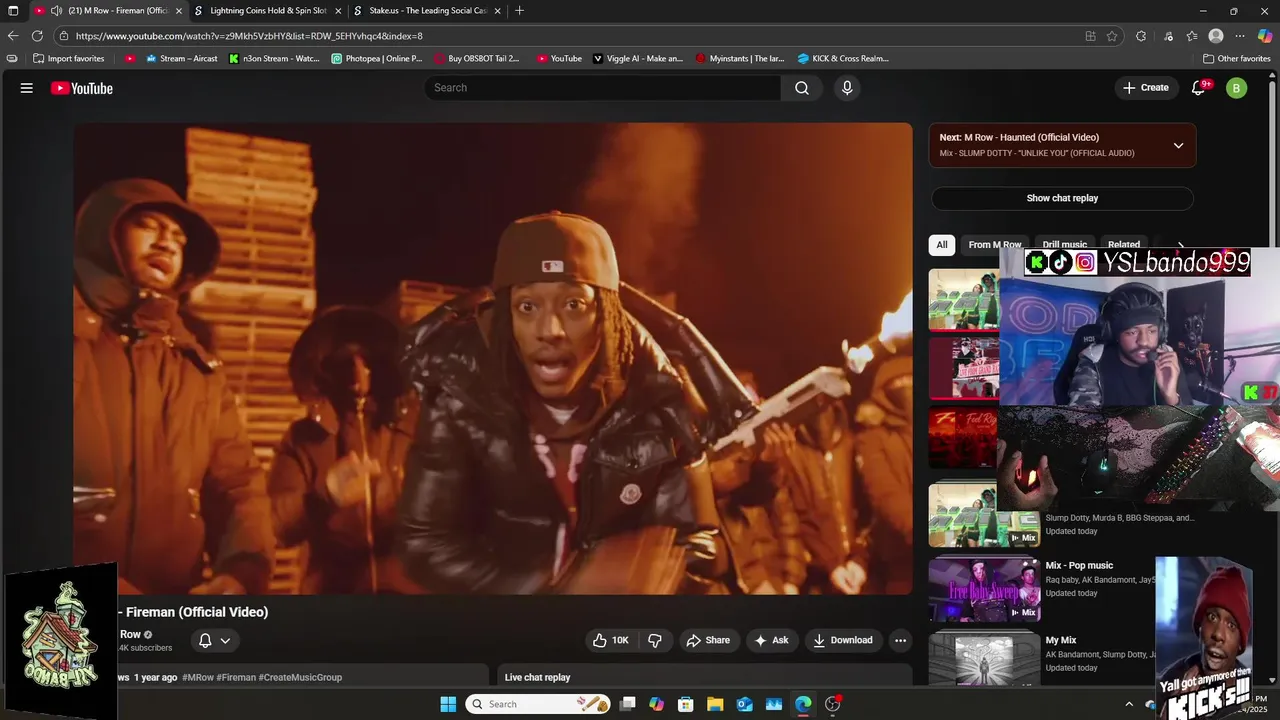Click in the YouTube search field
This screenshot has width=1280, height=720.
pos(603,88)
